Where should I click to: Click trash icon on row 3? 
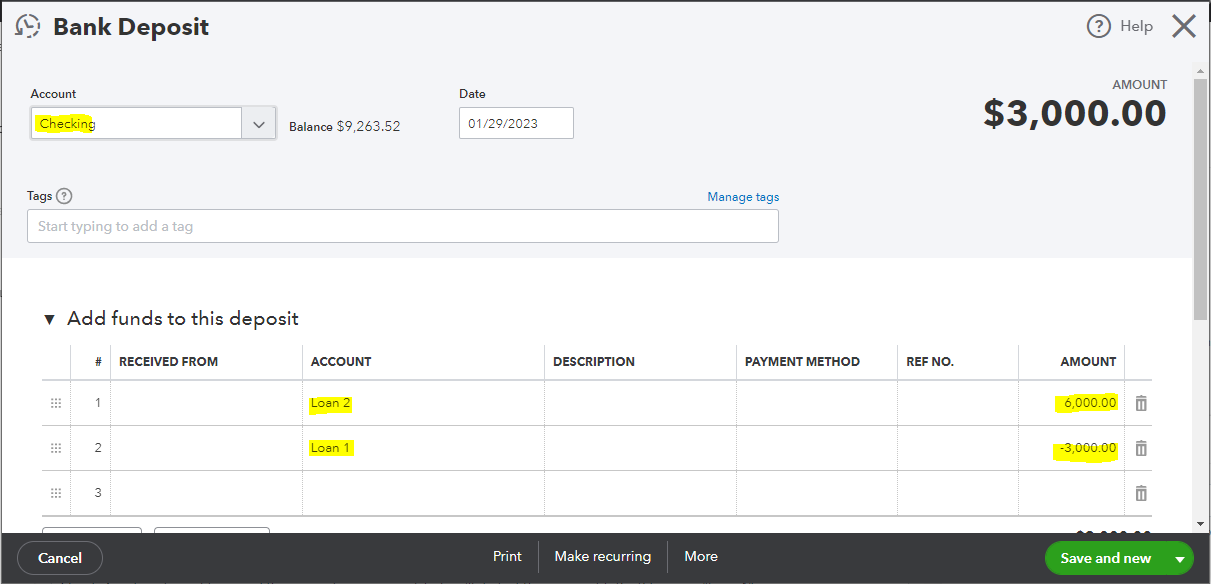pyautogui.click(x=1141, y=493)
